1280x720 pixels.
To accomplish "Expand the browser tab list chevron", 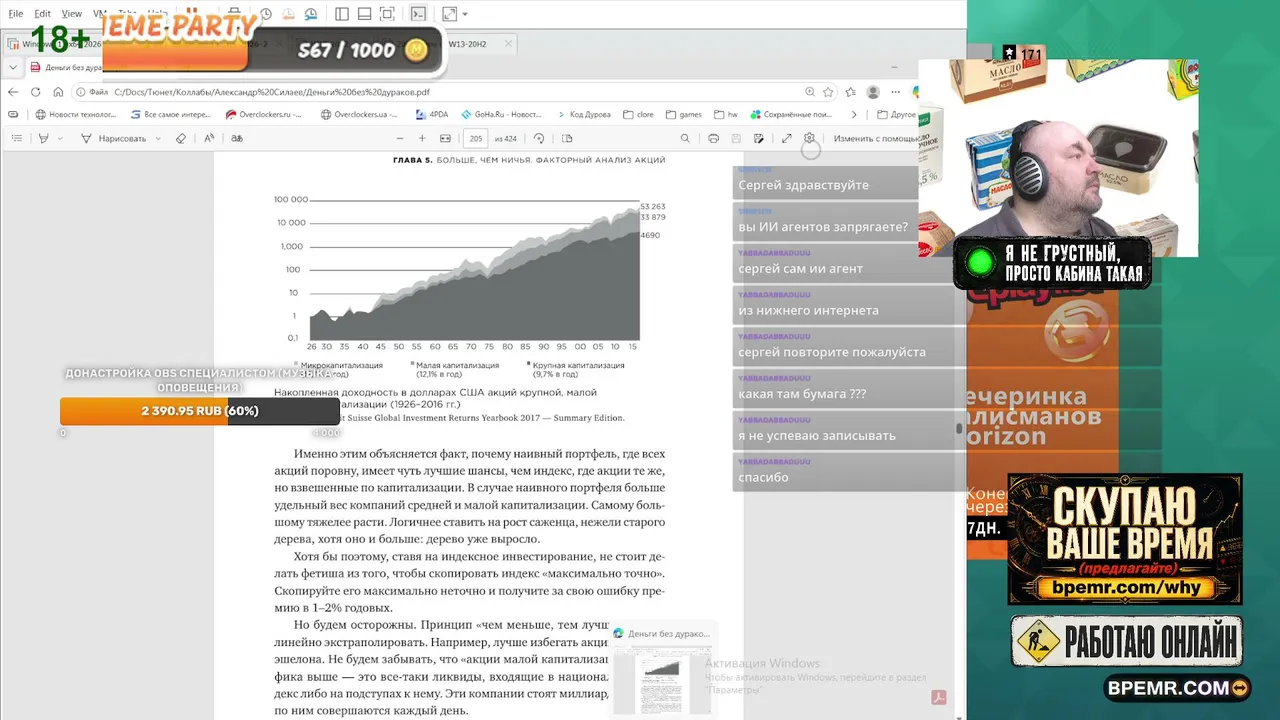I will click(13, 68).
